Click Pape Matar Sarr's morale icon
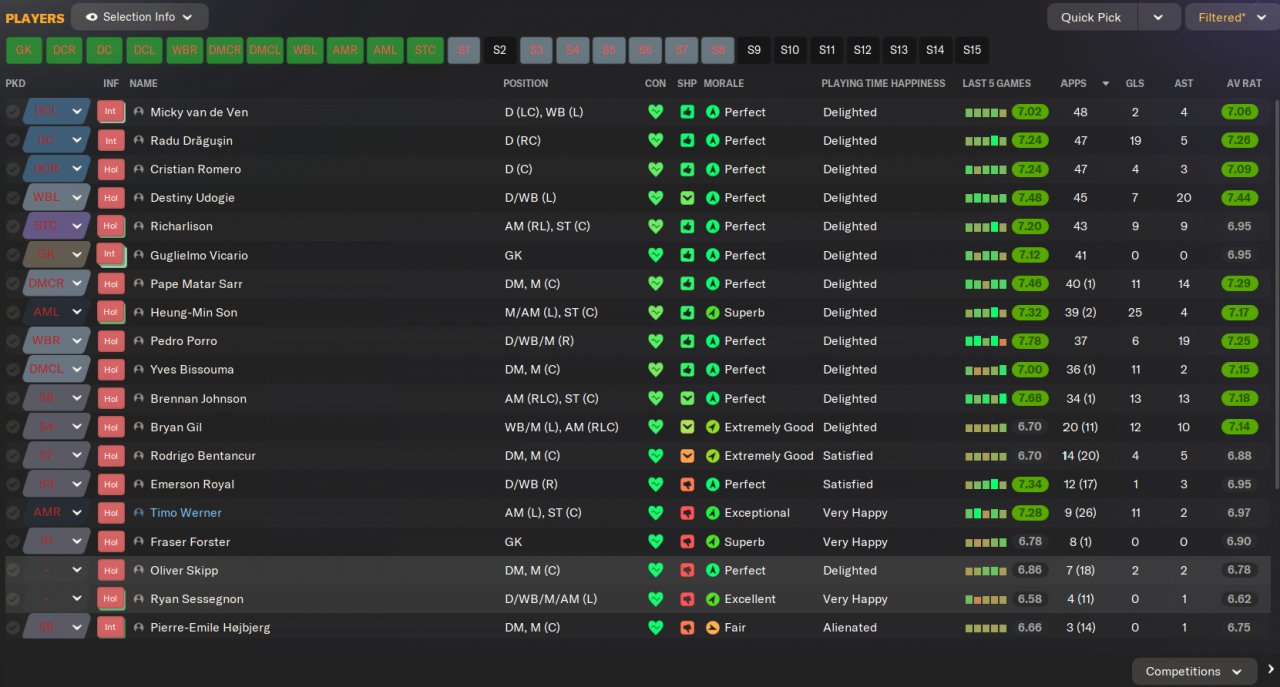This screenshot has width=1280, height=687. point(713,284)
